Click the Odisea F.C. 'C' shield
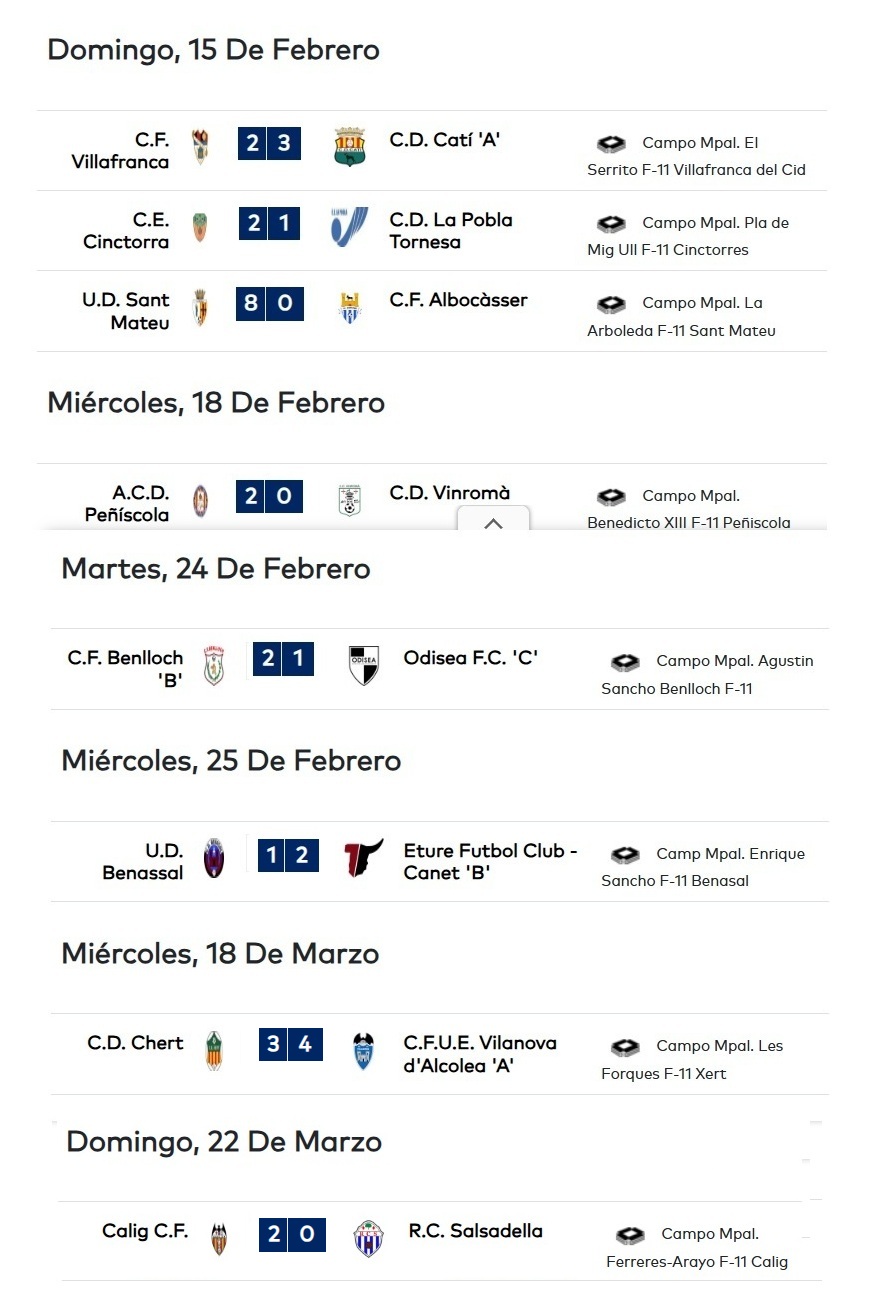Screen dimensions: 892x1305 click(x=364, y=665)
